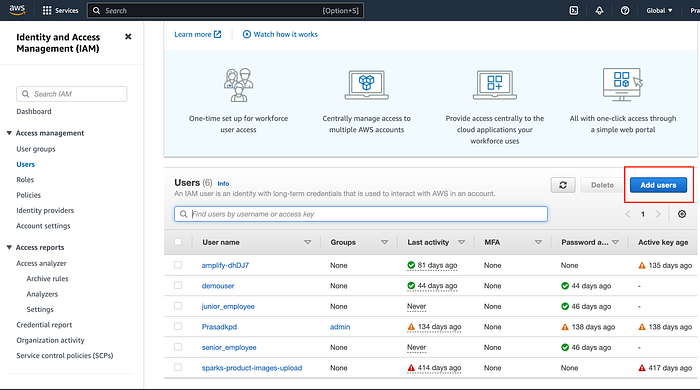The height and width of the screenshot is (390, 700).
Task: Click the red warning icon for 414 days ago
Action: tap(411, 368)
